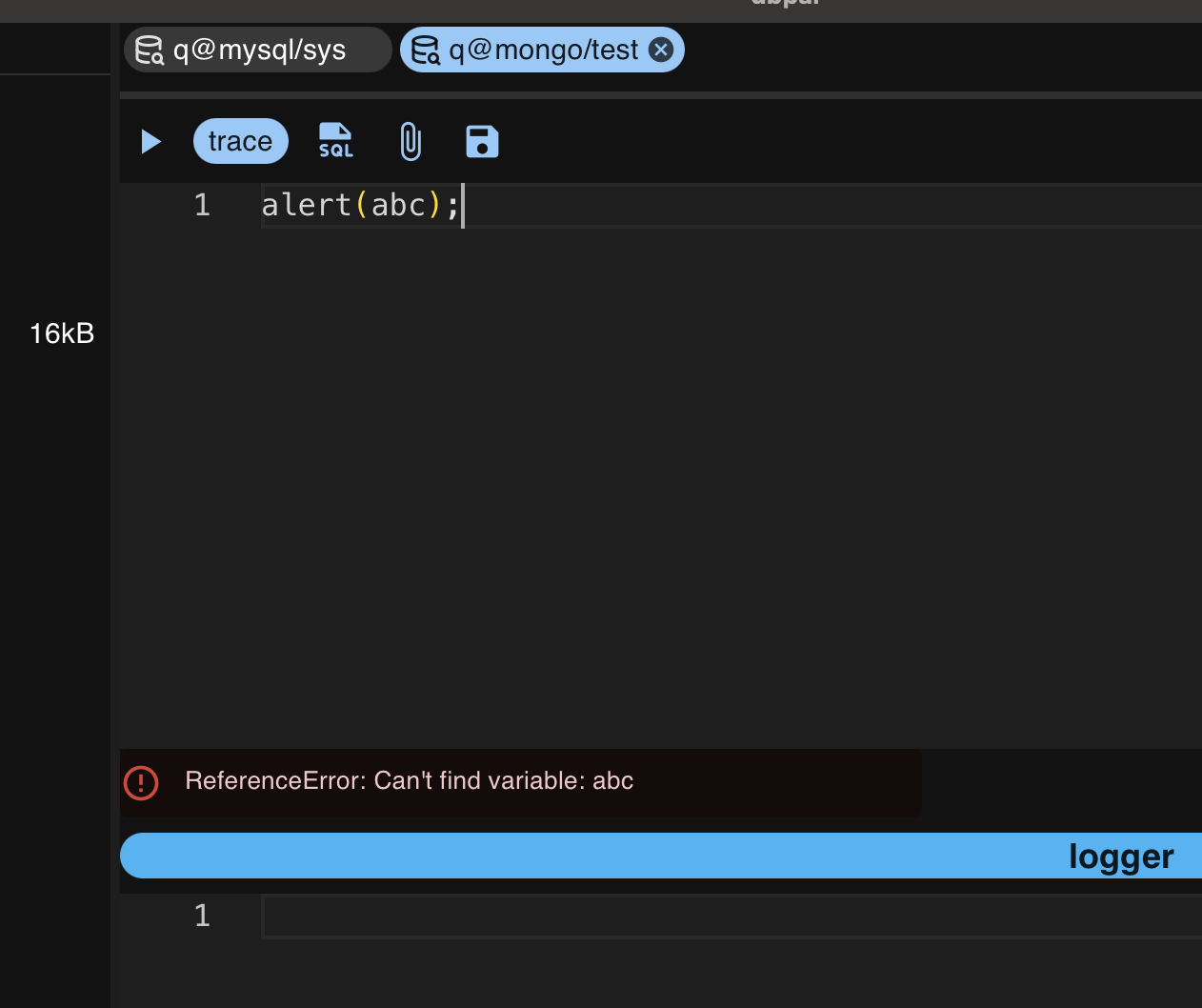Image resolution: width=1202 pixels, height=1008 pixels.
Task: Click the database icon on the mongo tab
Action: tap(425, 50)
